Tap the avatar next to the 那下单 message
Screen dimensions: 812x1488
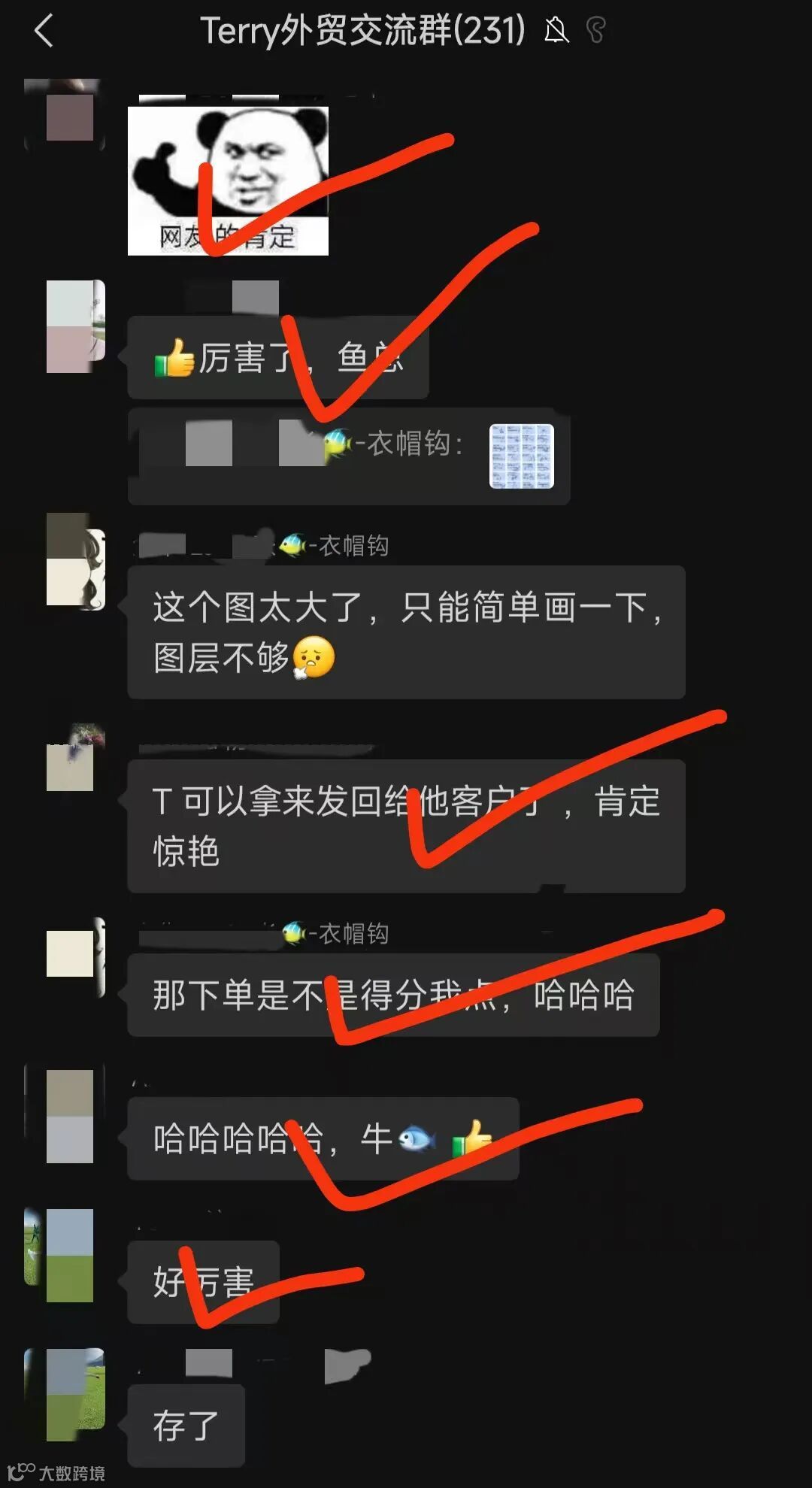(75, 956)
